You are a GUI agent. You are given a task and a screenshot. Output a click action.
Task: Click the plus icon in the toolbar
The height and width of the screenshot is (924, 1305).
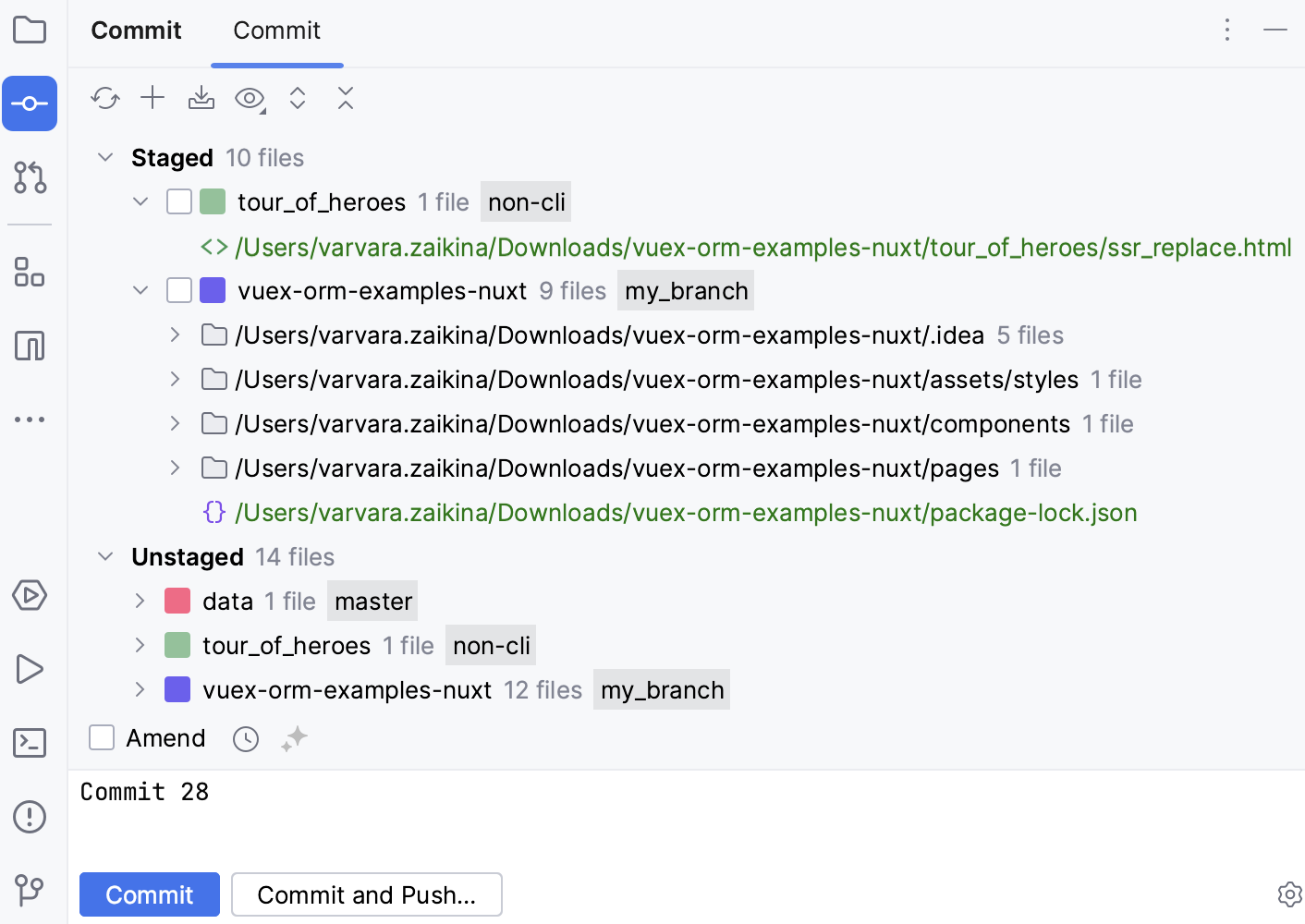click(x=152, y=98)
